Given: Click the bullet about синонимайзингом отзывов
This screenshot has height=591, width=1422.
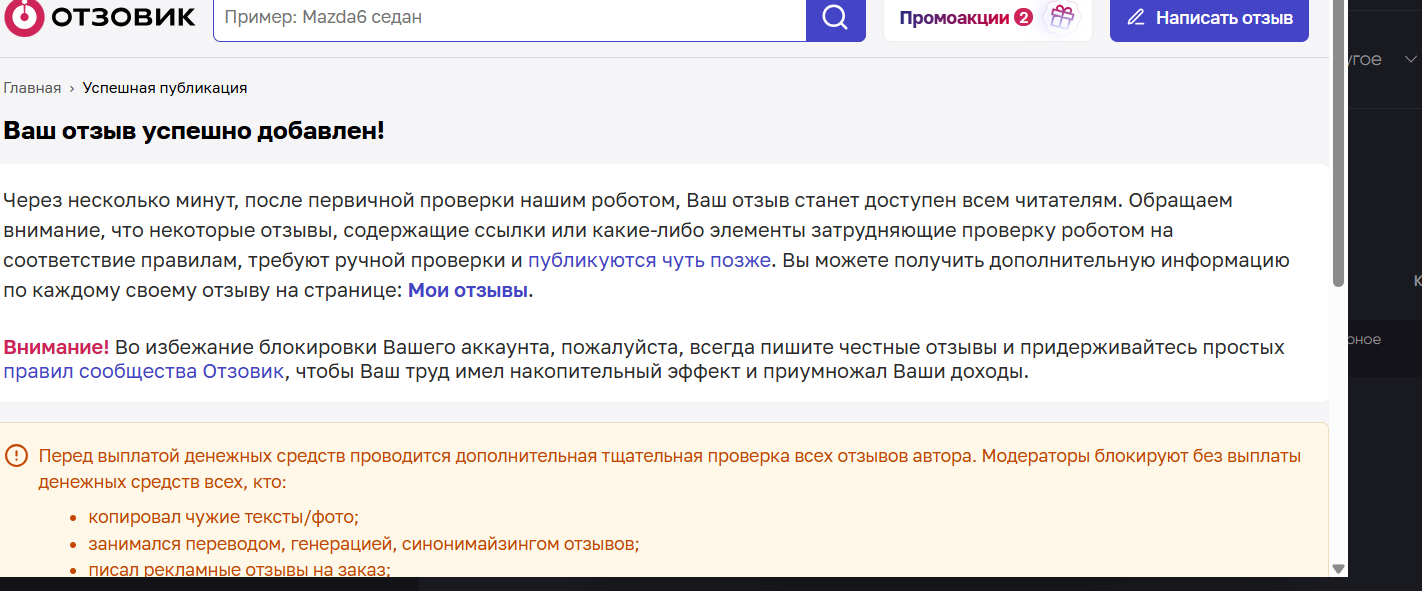Looking at the screenshot, I should coord(364,544).
